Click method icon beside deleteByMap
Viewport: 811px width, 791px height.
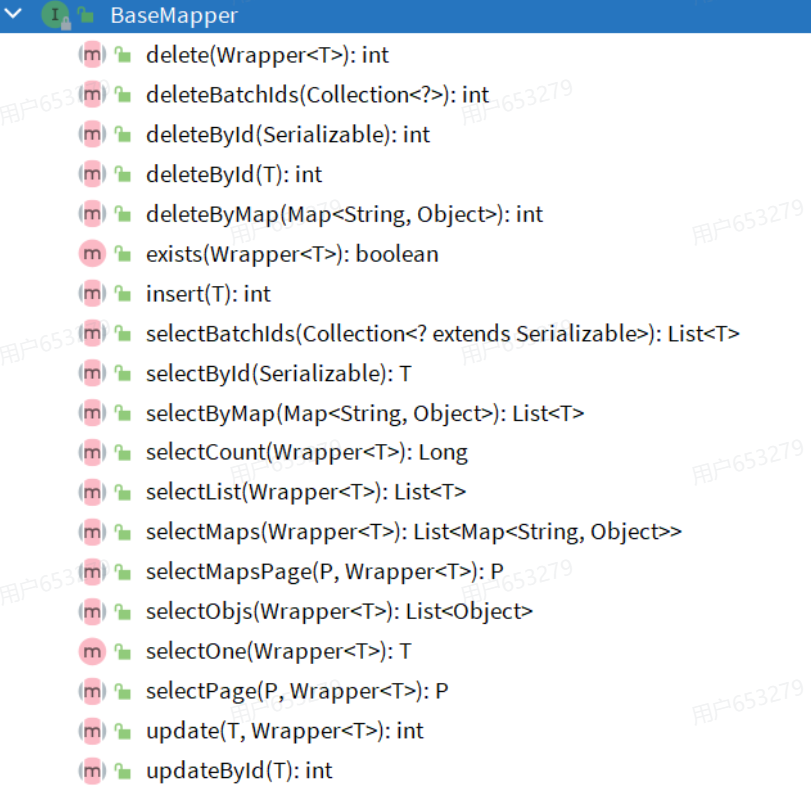92,214
